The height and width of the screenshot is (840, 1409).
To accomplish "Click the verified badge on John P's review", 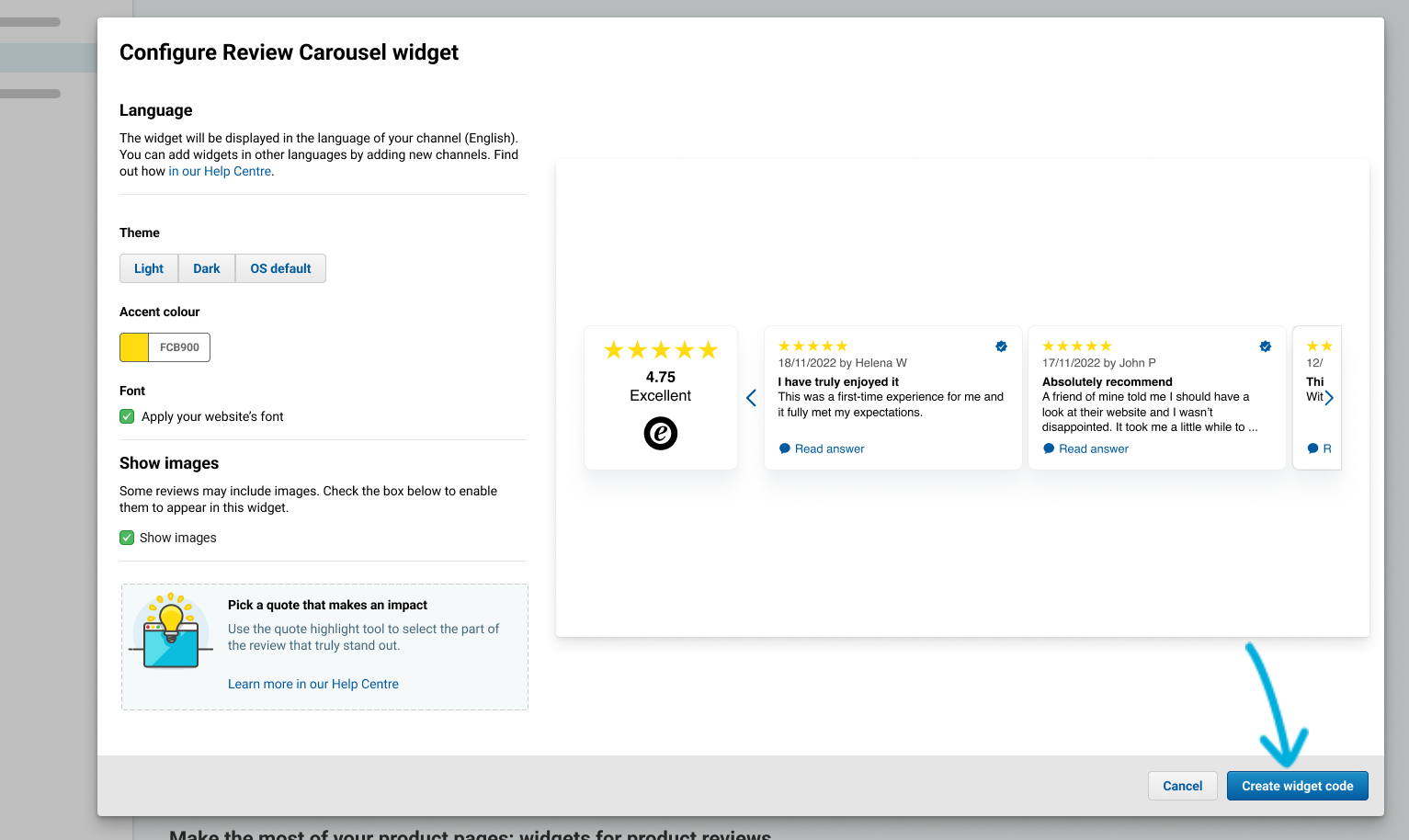I will point(1265,346).
